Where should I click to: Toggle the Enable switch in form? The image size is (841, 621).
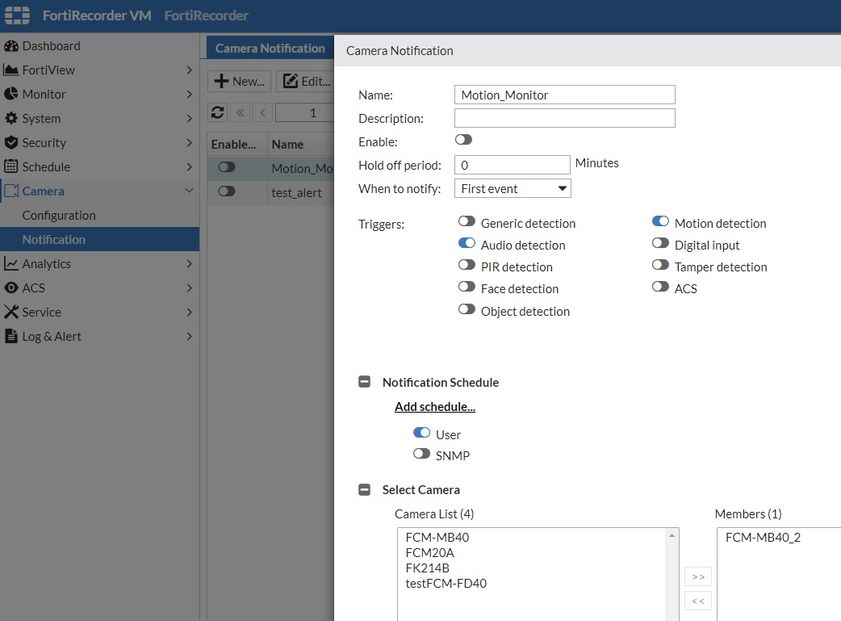(463, 139)
